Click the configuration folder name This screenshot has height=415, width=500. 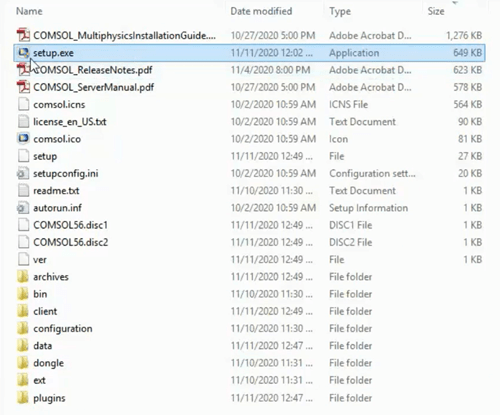[x=63, y=329]
